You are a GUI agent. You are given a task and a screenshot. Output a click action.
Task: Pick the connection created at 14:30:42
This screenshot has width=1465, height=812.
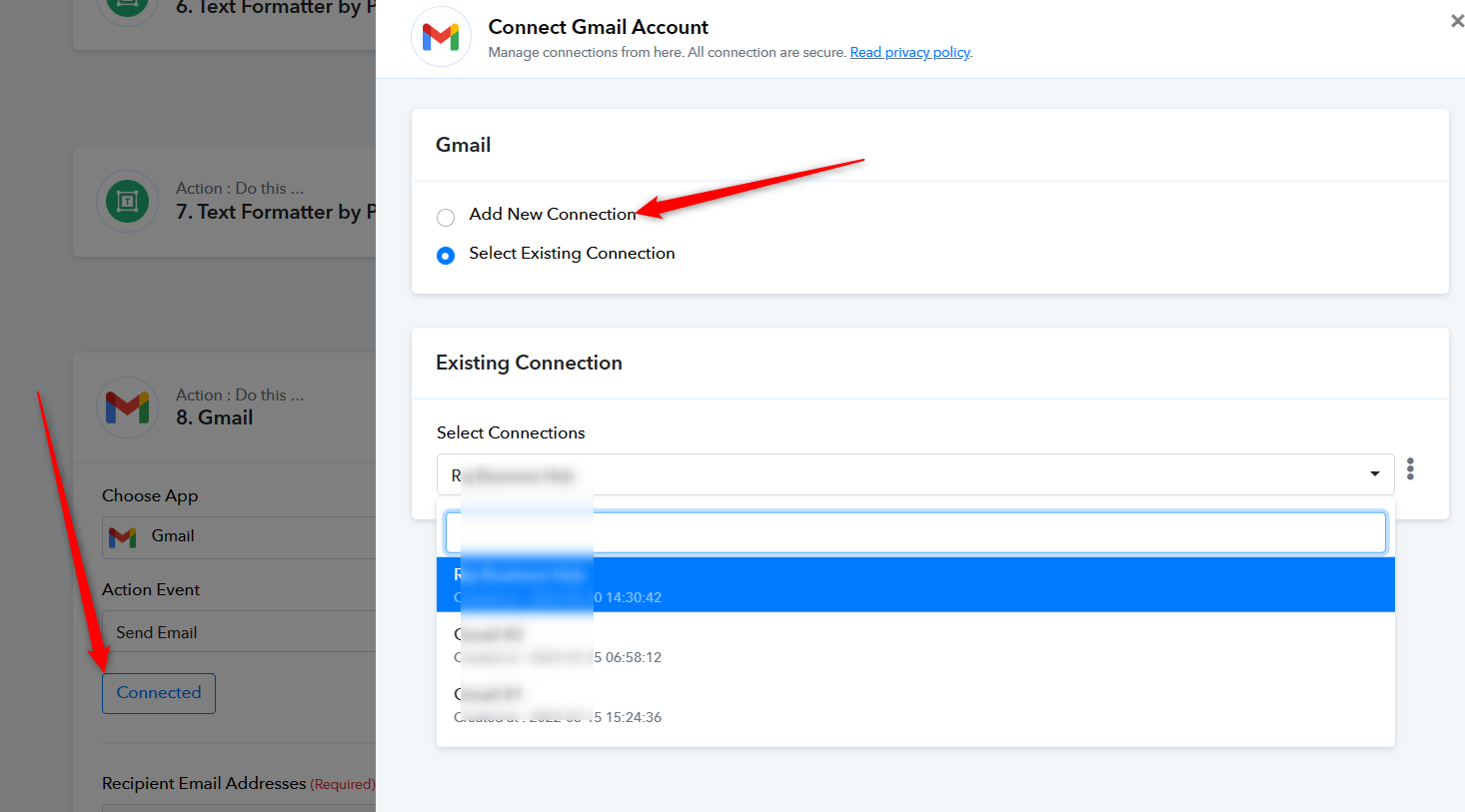[x=915, y=585]
